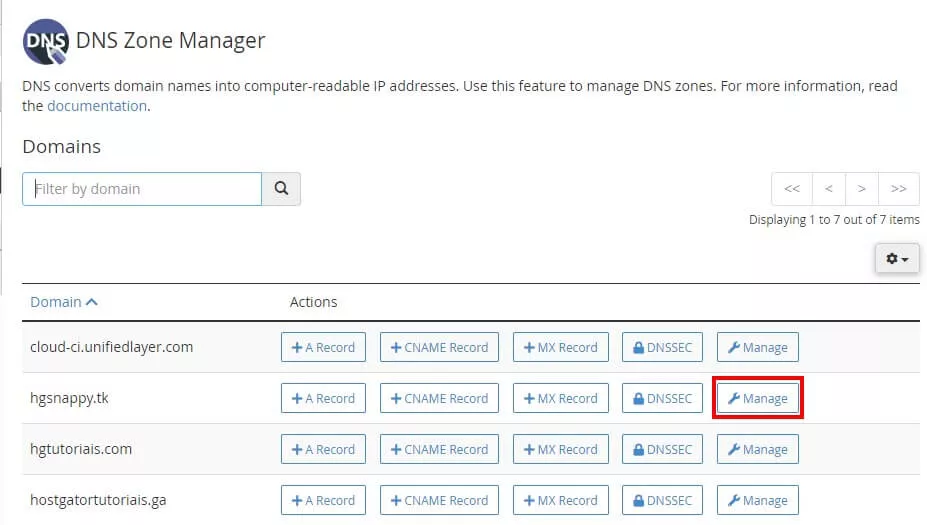Go to the next page with >

pyautogui.click(x=862, y=189)
